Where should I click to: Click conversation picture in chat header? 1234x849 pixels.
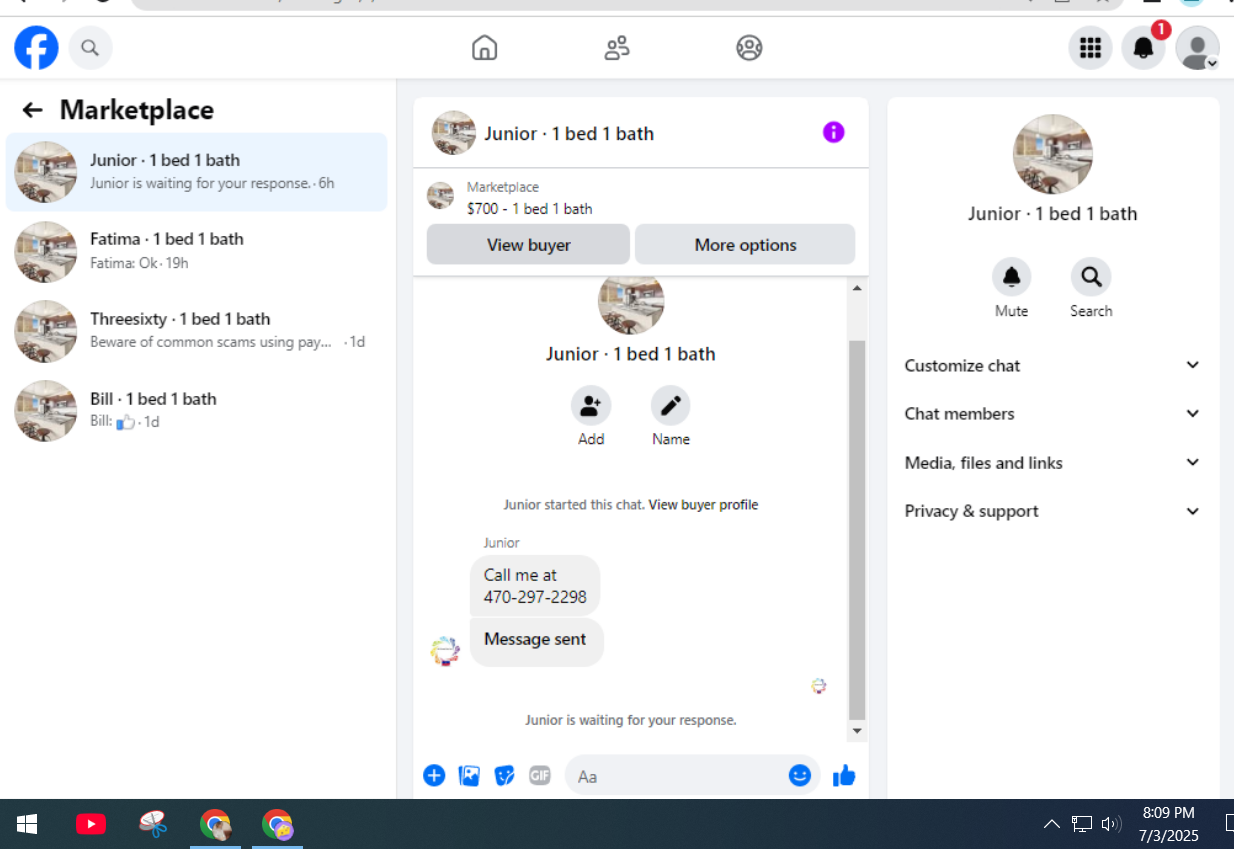(x=453, y=133)
